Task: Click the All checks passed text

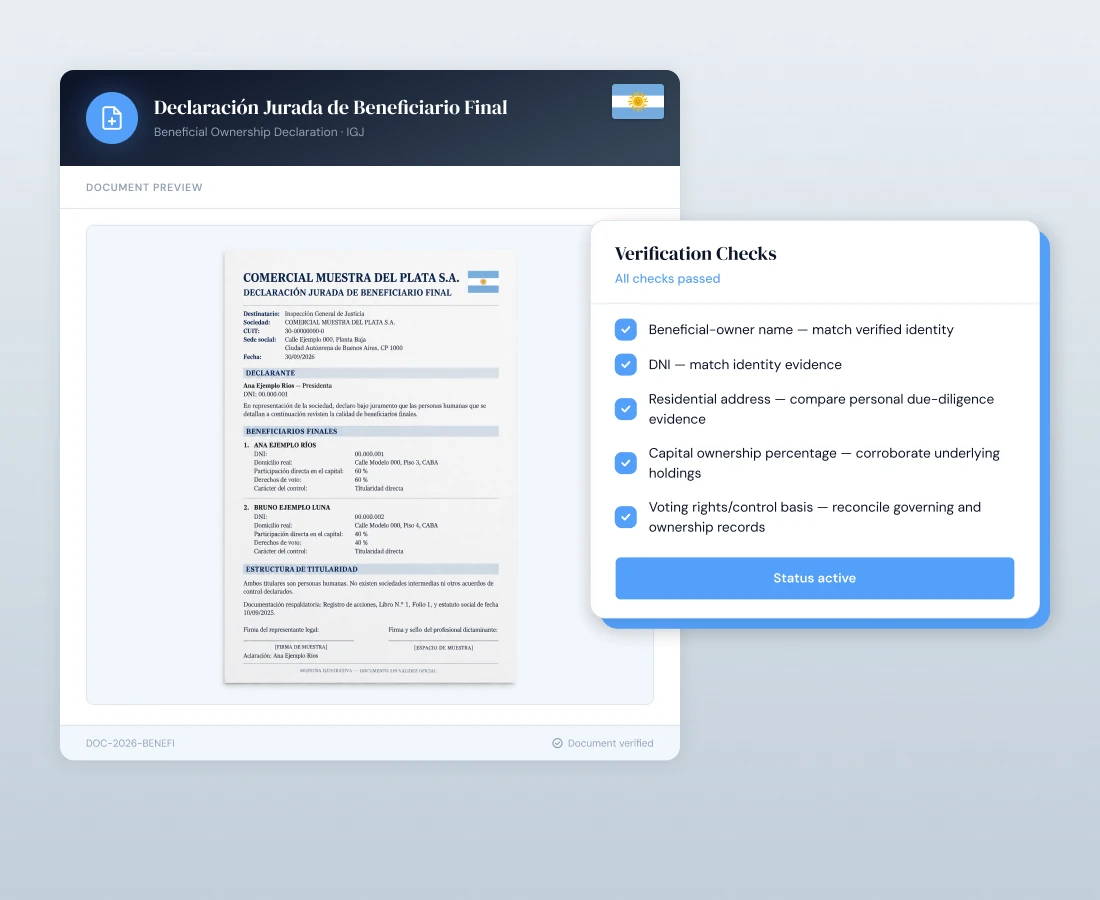Action: point(667,278)
